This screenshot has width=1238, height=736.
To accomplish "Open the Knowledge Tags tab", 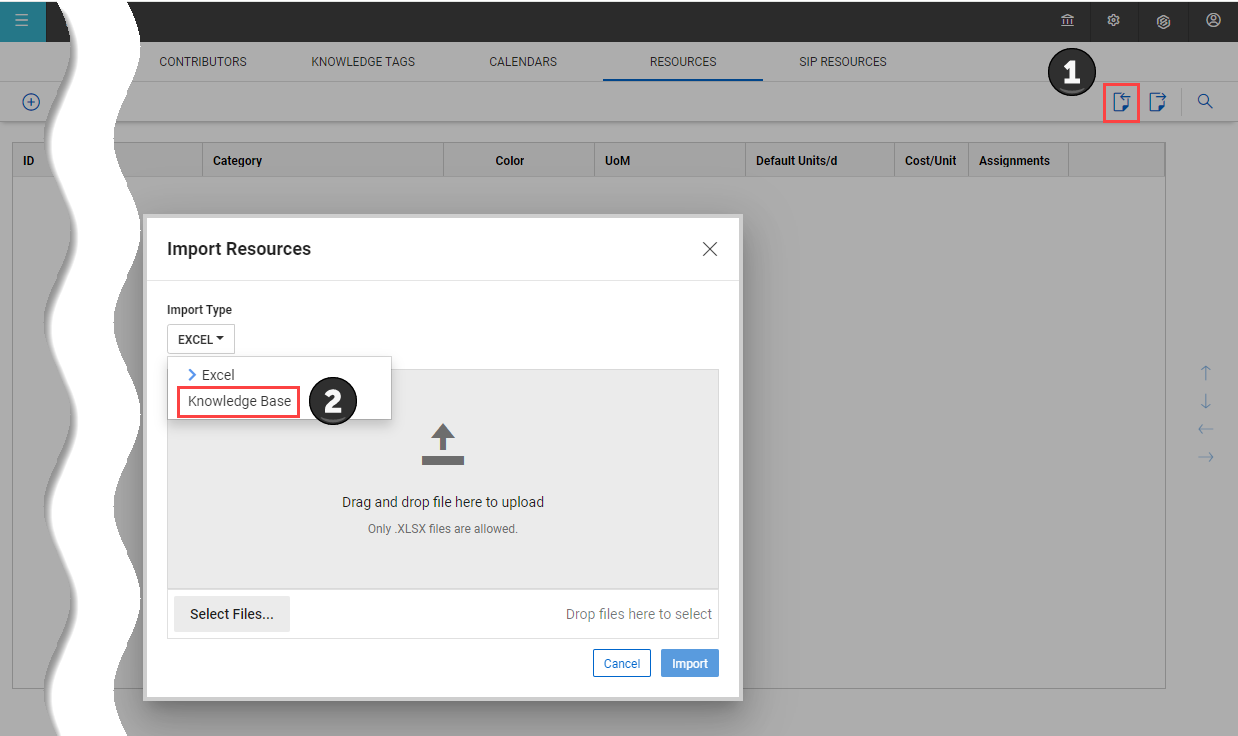I will point(363,62).
